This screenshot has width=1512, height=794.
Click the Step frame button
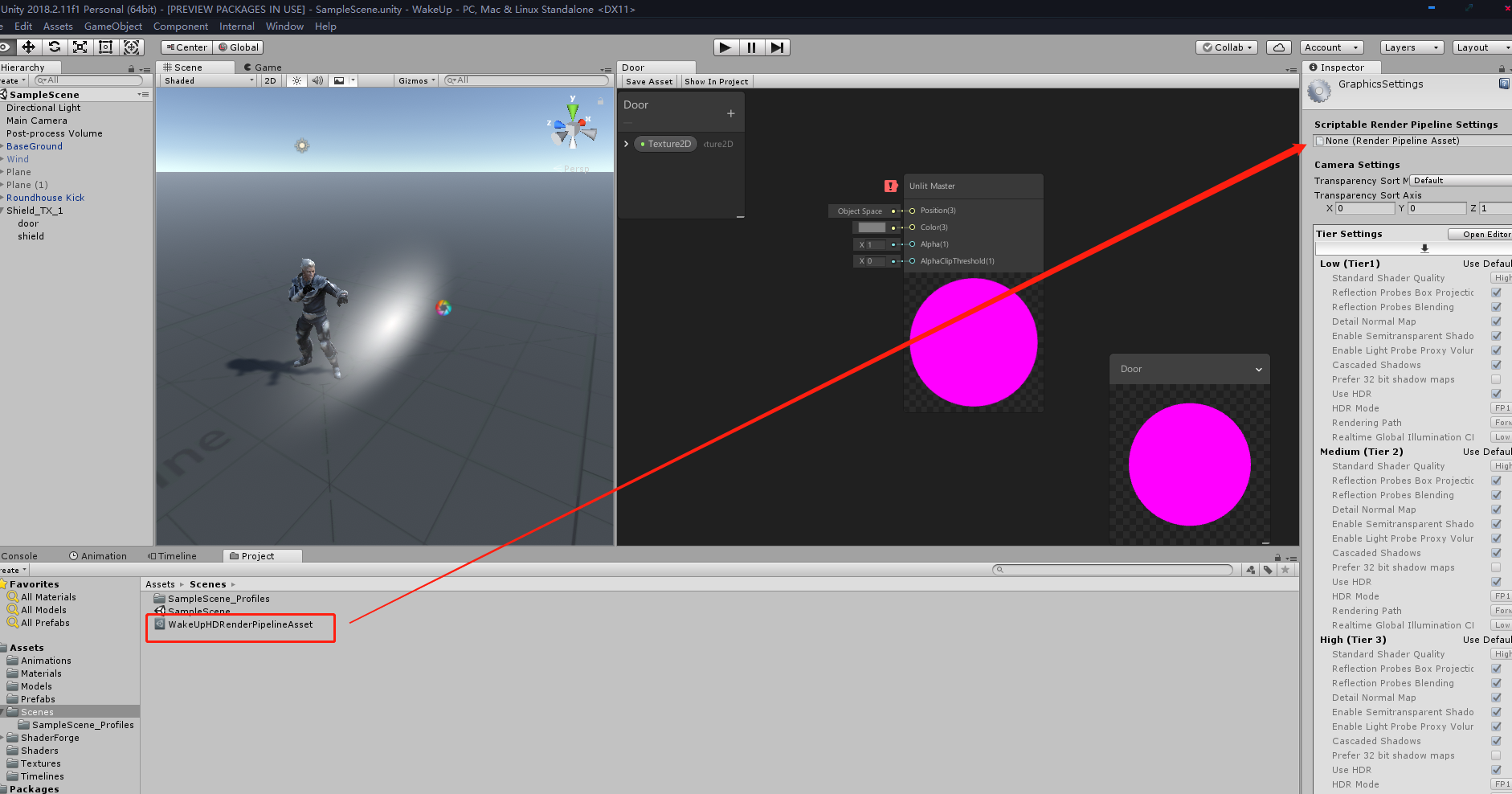click(777, 47)
